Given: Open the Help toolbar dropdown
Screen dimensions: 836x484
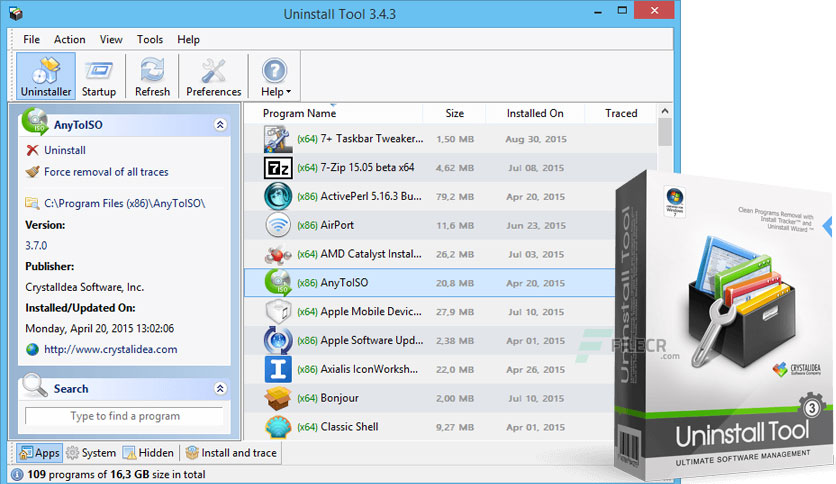Looking at the screenshot, I should click(275, 76).
